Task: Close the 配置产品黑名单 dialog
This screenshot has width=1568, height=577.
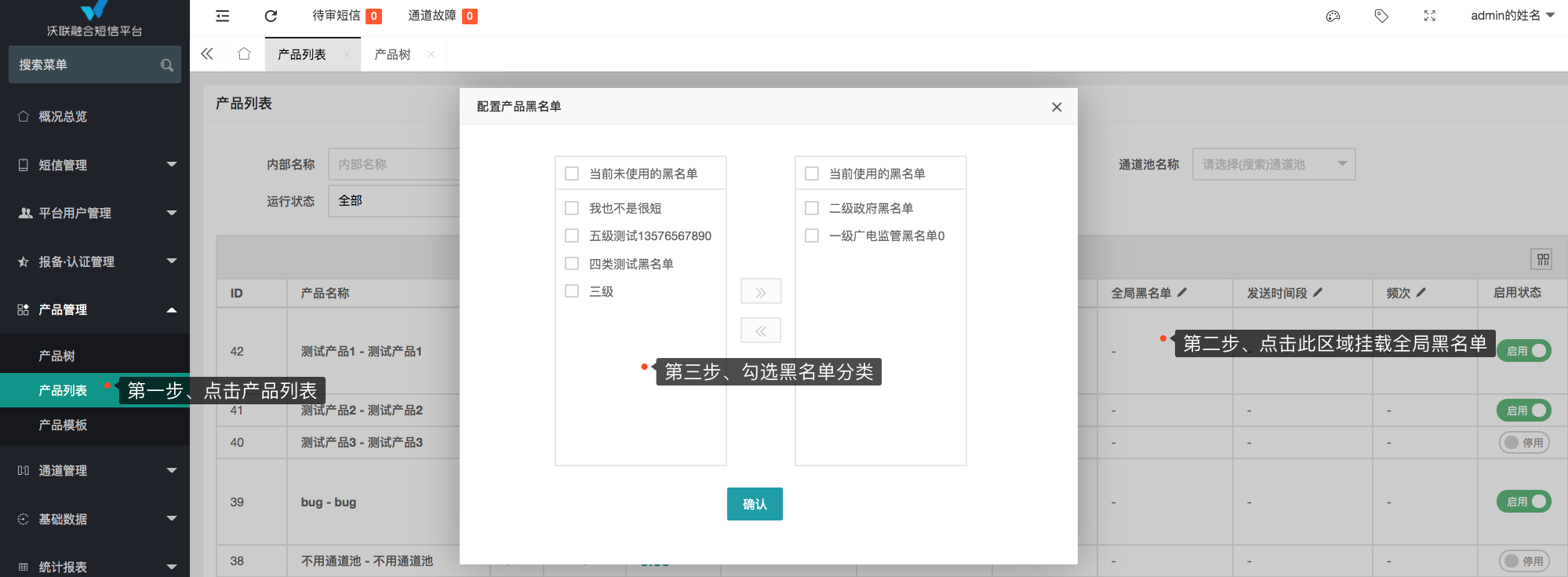Action: tap(1057, 107)
